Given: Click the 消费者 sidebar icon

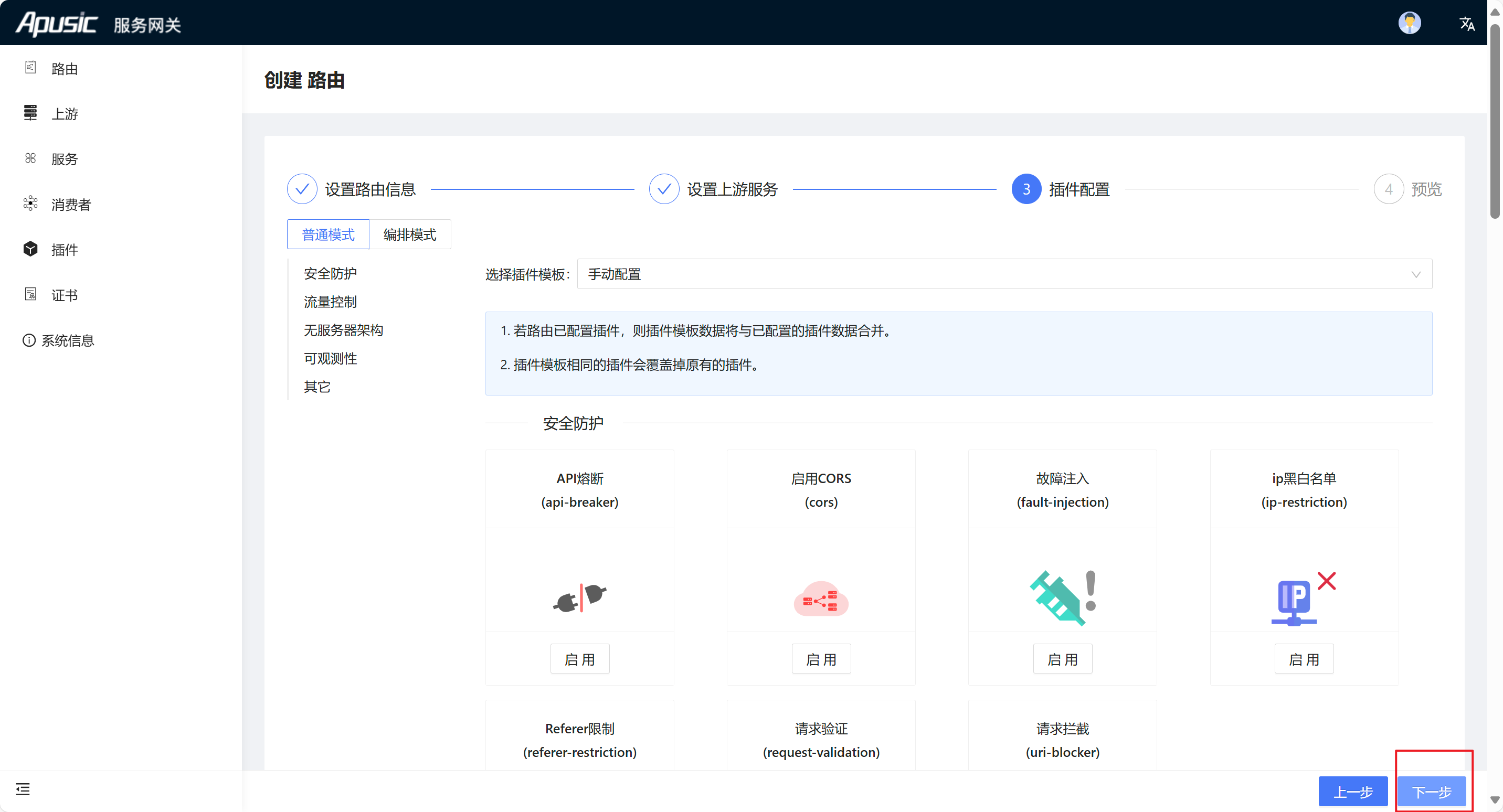Looking at the screenshot, I should [30, 204].
